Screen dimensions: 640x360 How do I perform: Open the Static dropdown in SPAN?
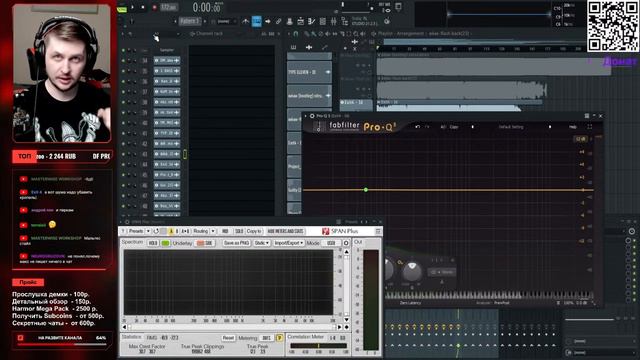[262, 243]
